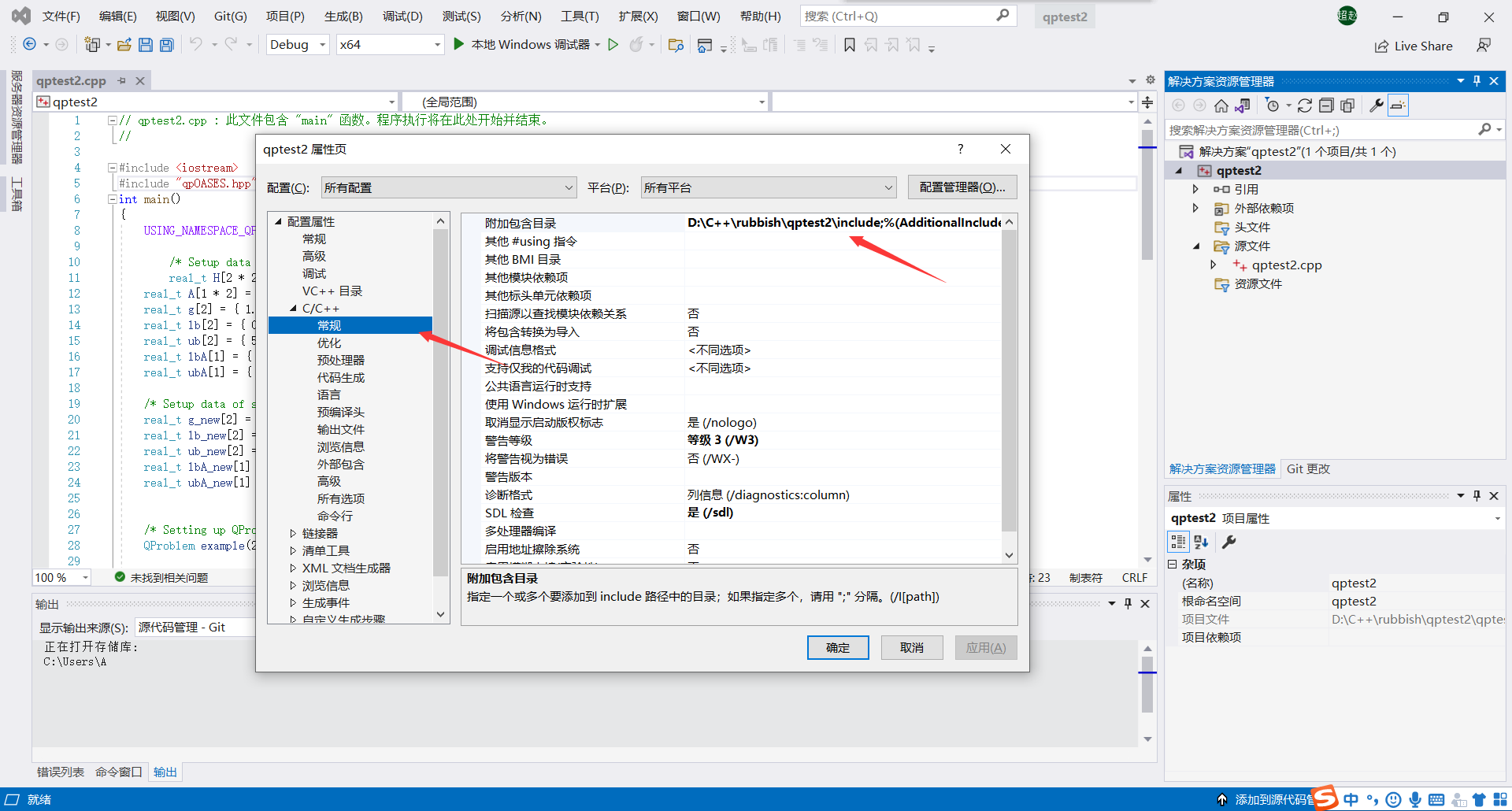Click Collapse All icon in Solution Explorer
Screen dimensions: 1512x811
(x=1326, y=106)
